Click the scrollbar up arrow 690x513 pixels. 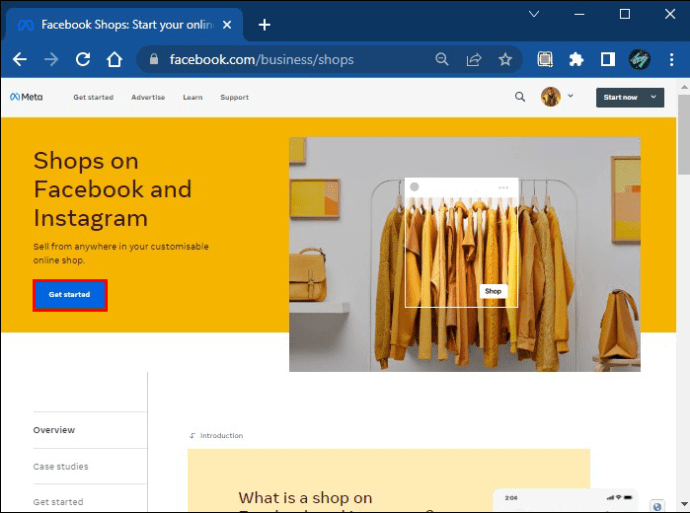(x=684, y=87)
